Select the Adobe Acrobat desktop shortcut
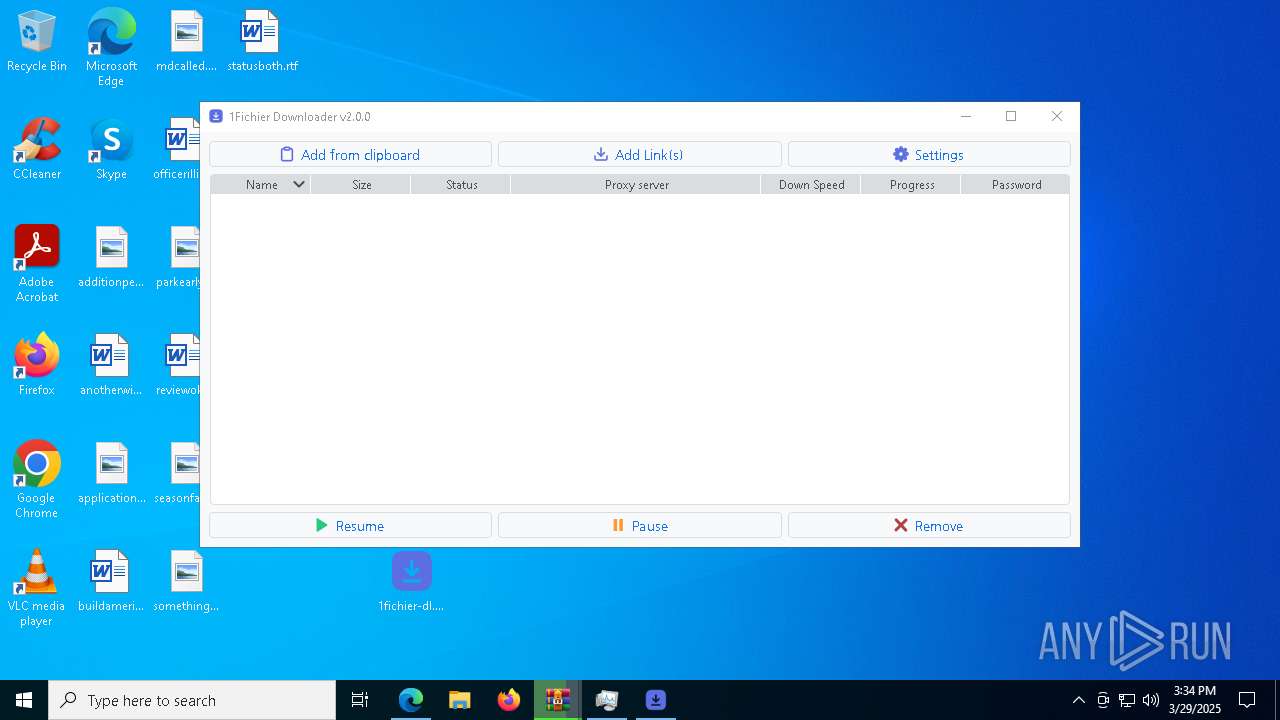Screen dimensions: 1280x720 click(37, 264)
